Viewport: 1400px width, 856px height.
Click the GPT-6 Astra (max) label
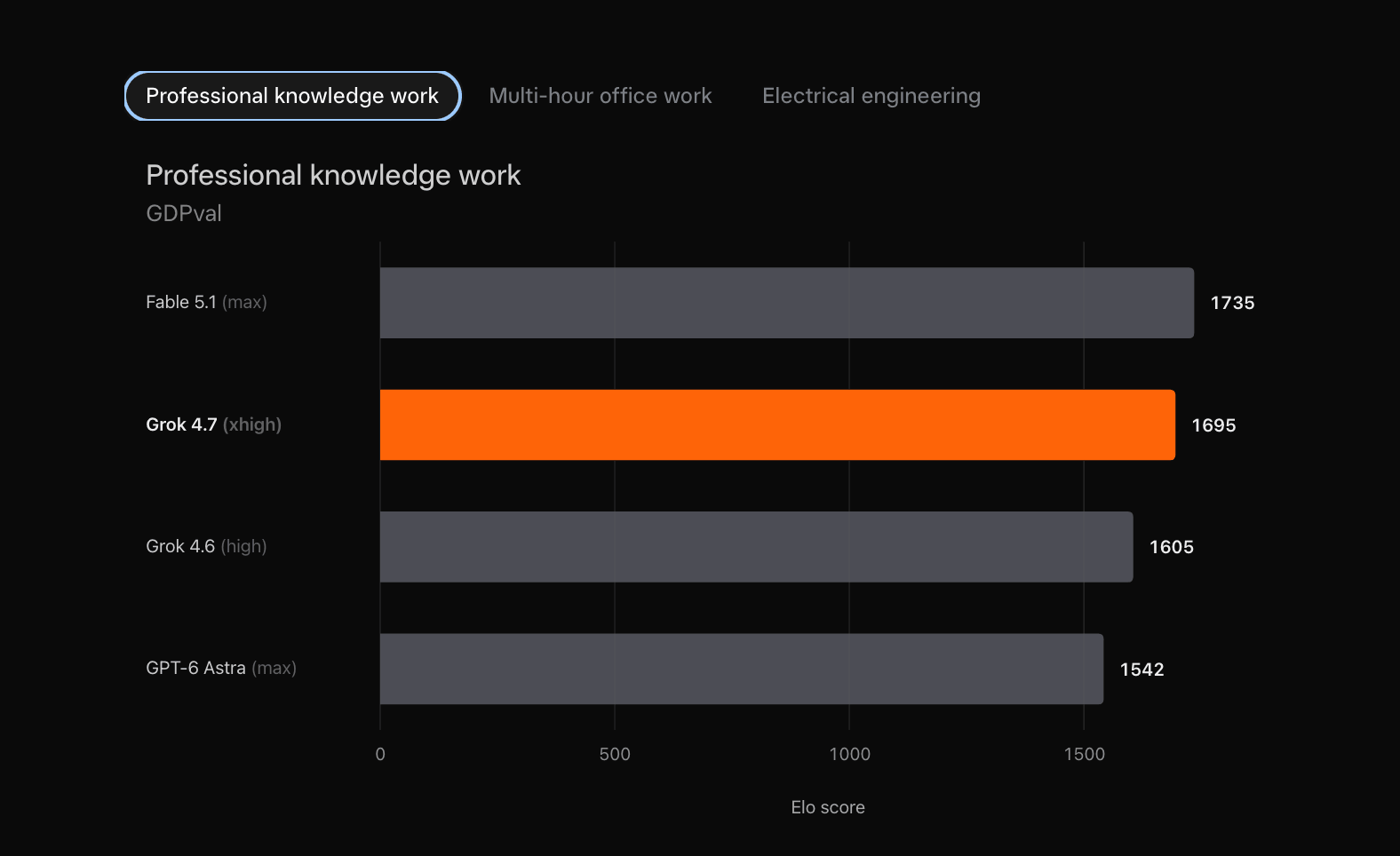click(x=221, y=668)
